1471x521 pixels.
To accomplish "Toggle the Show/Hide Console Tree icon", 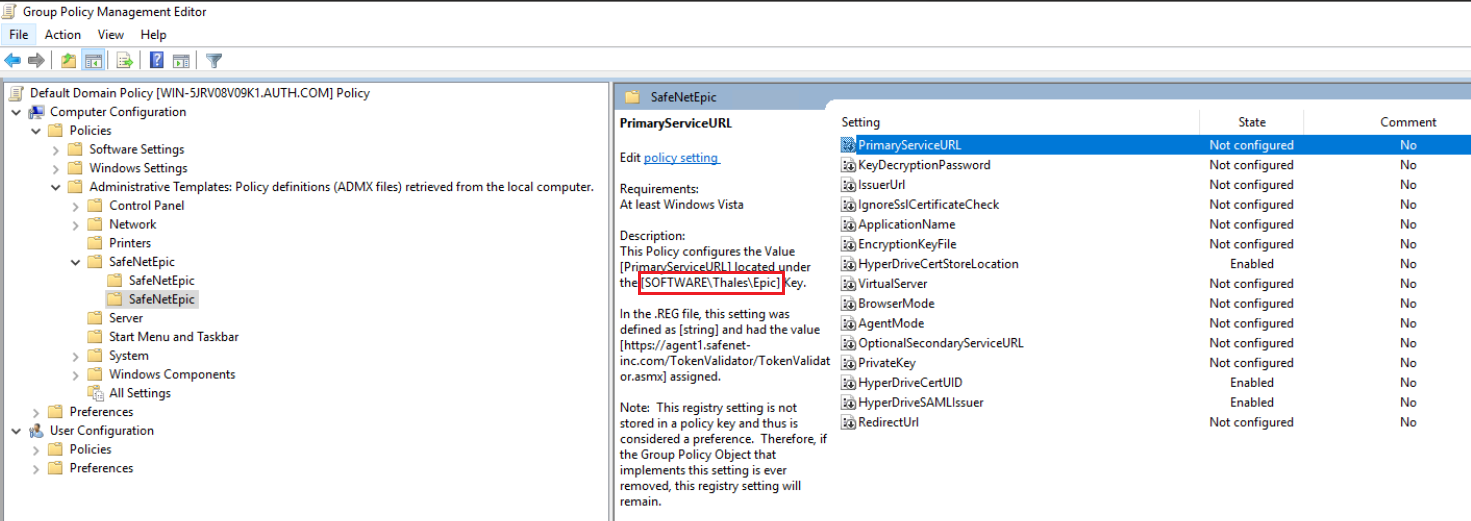I will (x=93, y=61).
